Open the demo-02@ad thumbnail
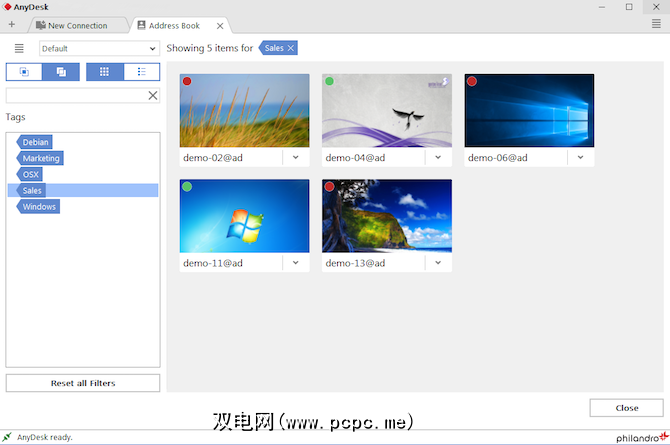The height and width of the screenshot is (445, 670). coord(244,110)
